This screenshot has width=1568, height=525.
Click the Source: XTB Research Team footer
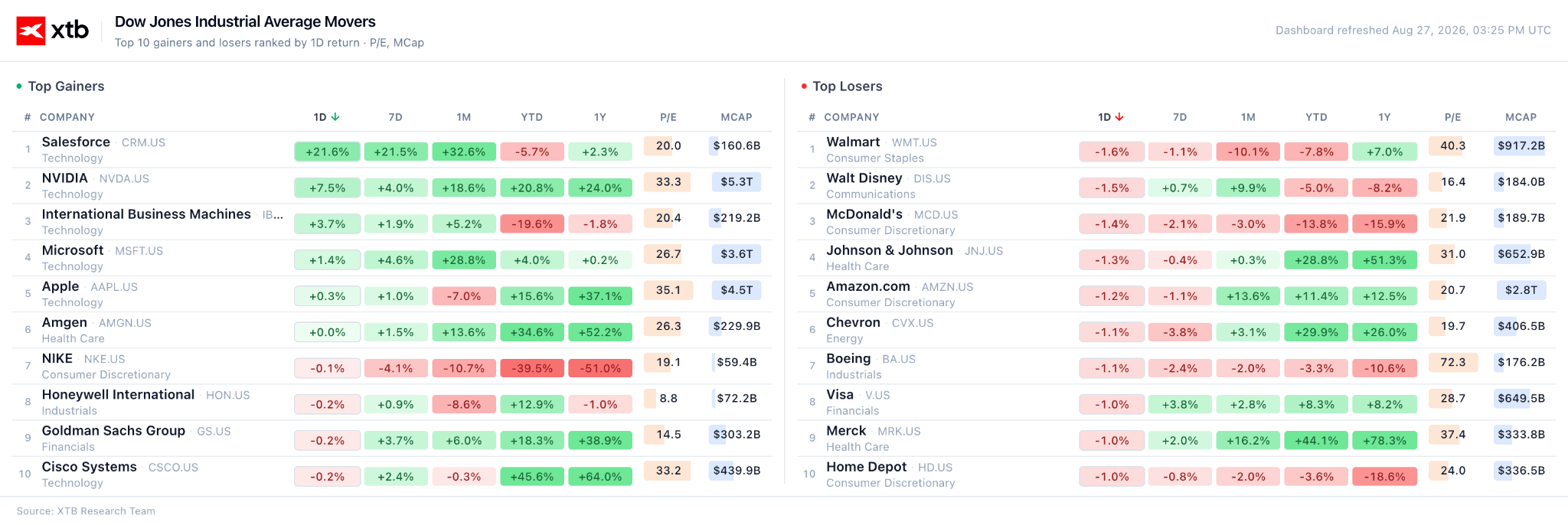point(86,511)
